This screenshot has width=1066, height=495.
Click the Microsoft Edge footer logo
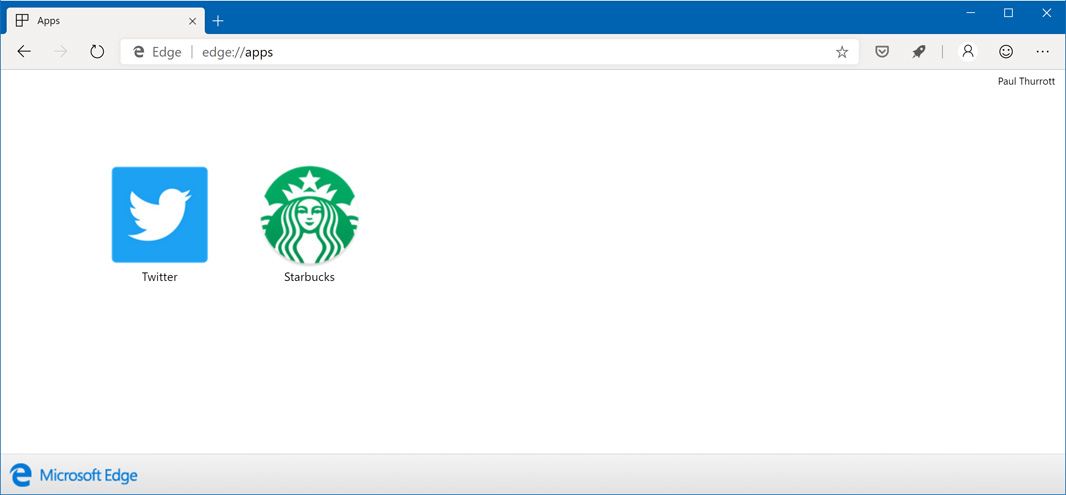74,475
